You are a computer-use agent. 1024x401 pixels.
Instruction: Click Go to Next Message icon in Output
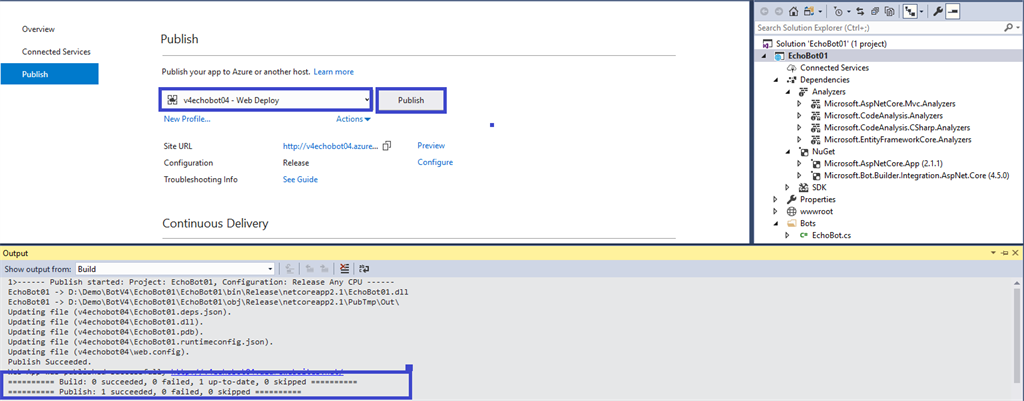[325, 268]
